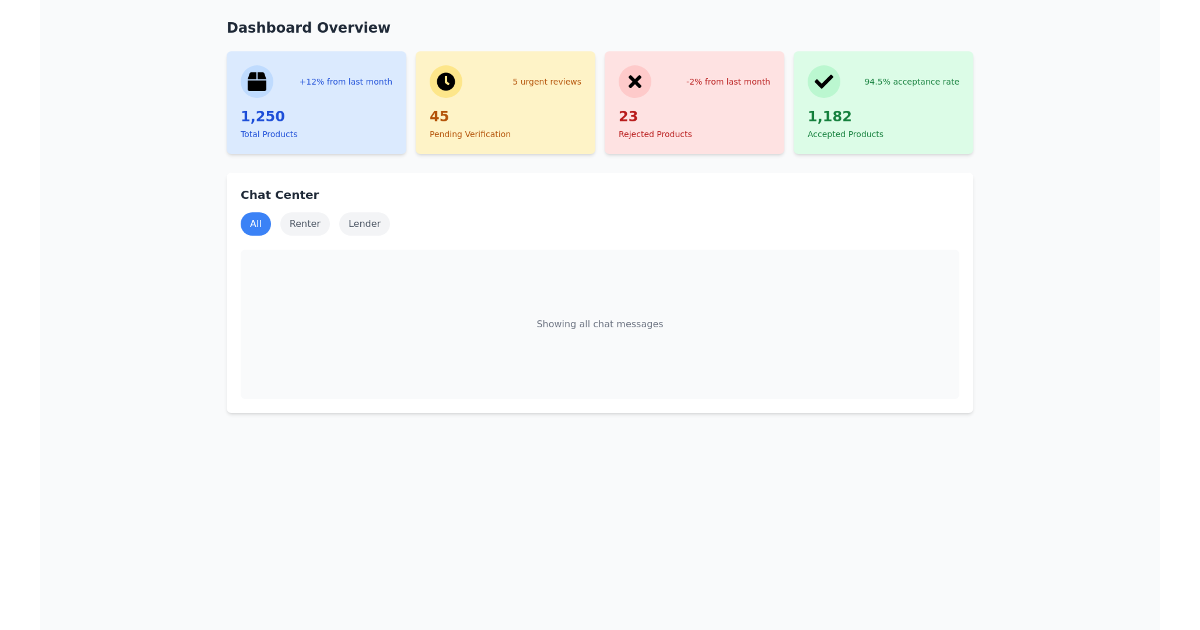The image size is (1200, 630).
Task: Open the Total Products card
Action: tap(316, 102)
